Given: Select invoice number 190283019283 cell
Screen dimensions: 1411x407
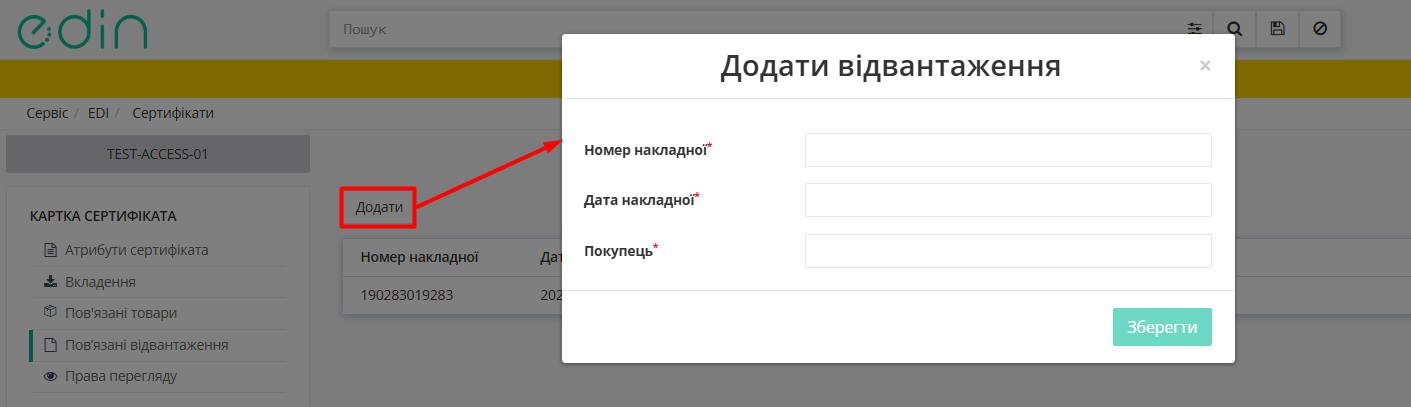Looking at the screenshot, I should [408, 296].
